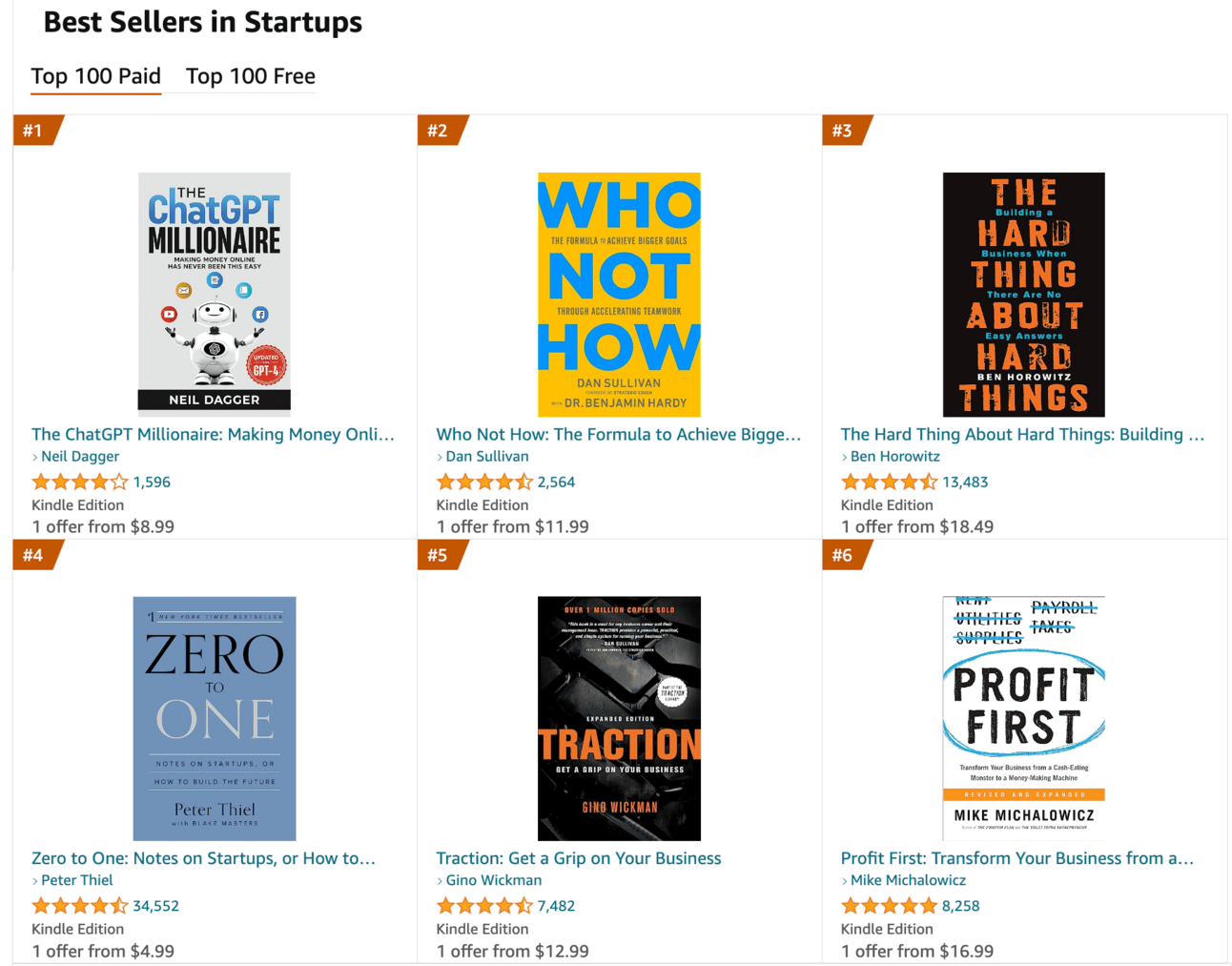
Task: Click the 1 offer from $16.99 link
Action: pyautogui.click(x=916, y=951)
